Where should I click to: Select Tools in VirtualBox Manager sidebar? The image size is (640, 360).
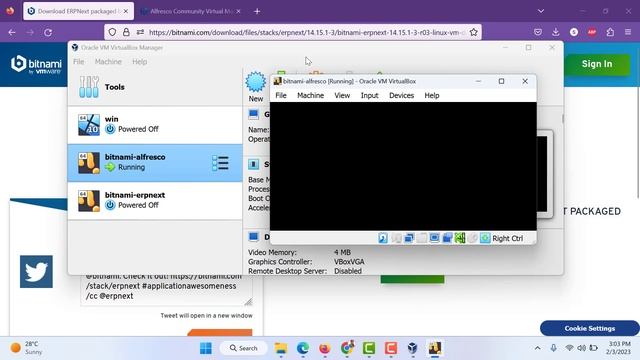[155, 87]
